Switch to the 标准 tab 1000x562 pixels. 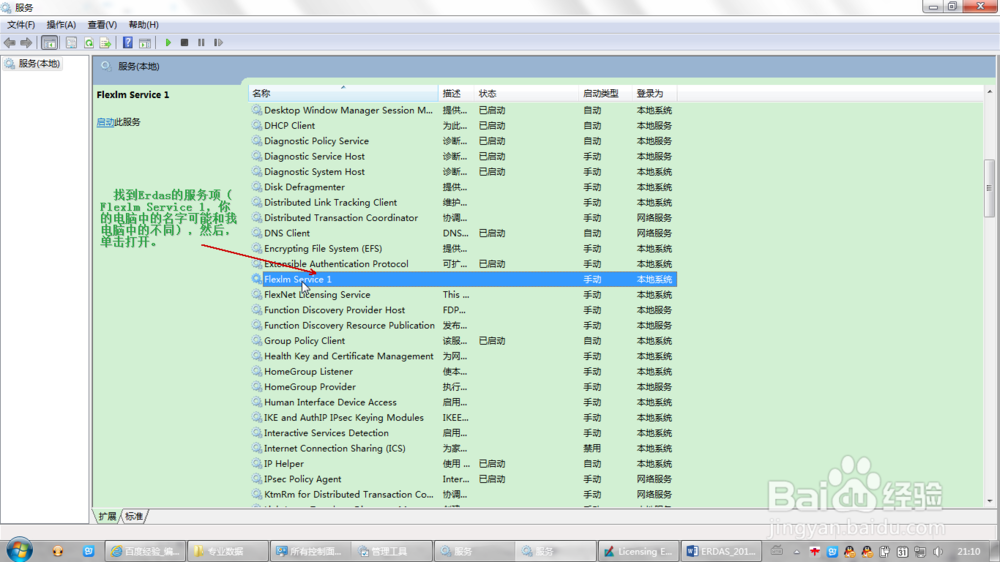tap(134, 516)
